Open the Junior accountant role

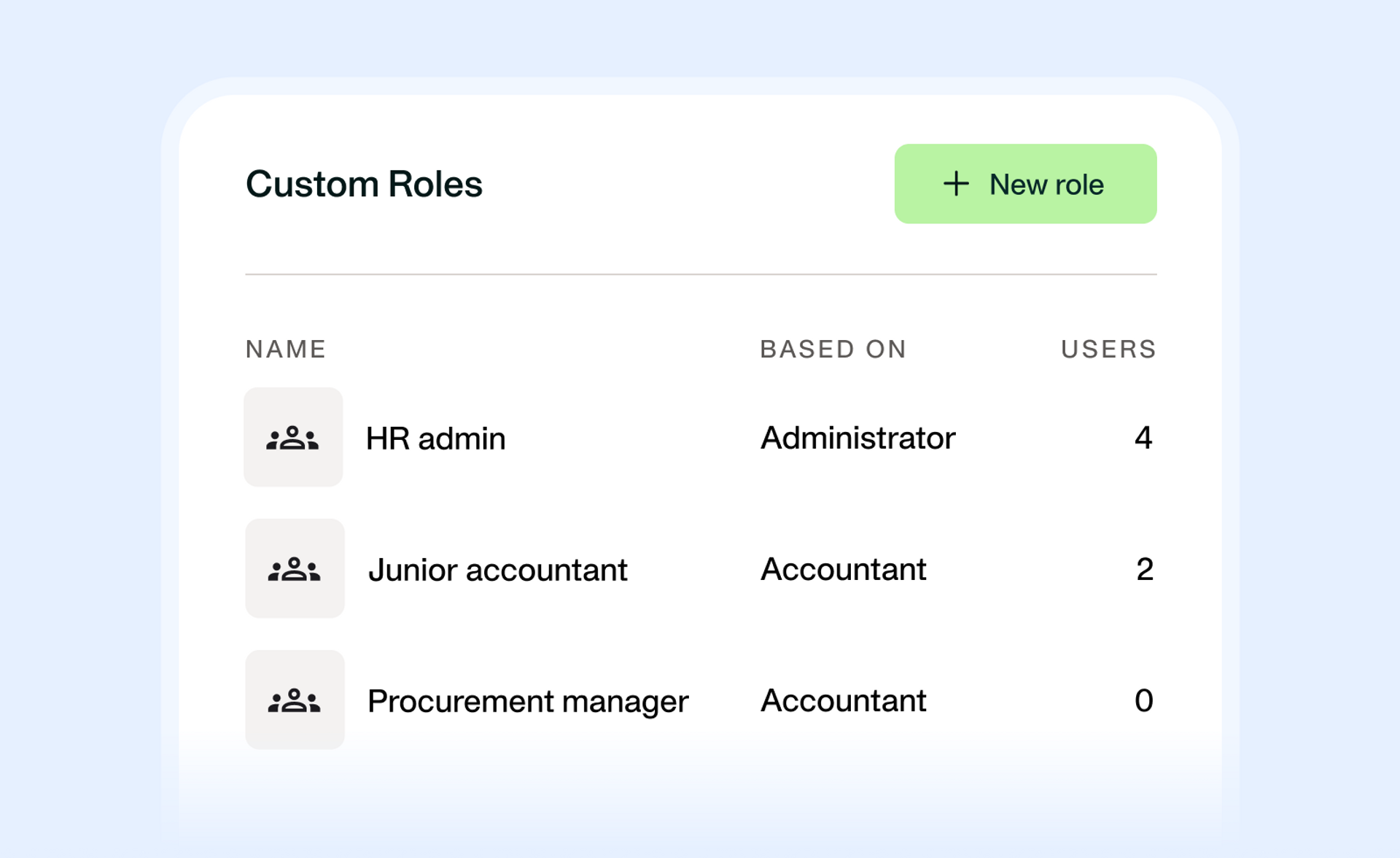(497, 570)
